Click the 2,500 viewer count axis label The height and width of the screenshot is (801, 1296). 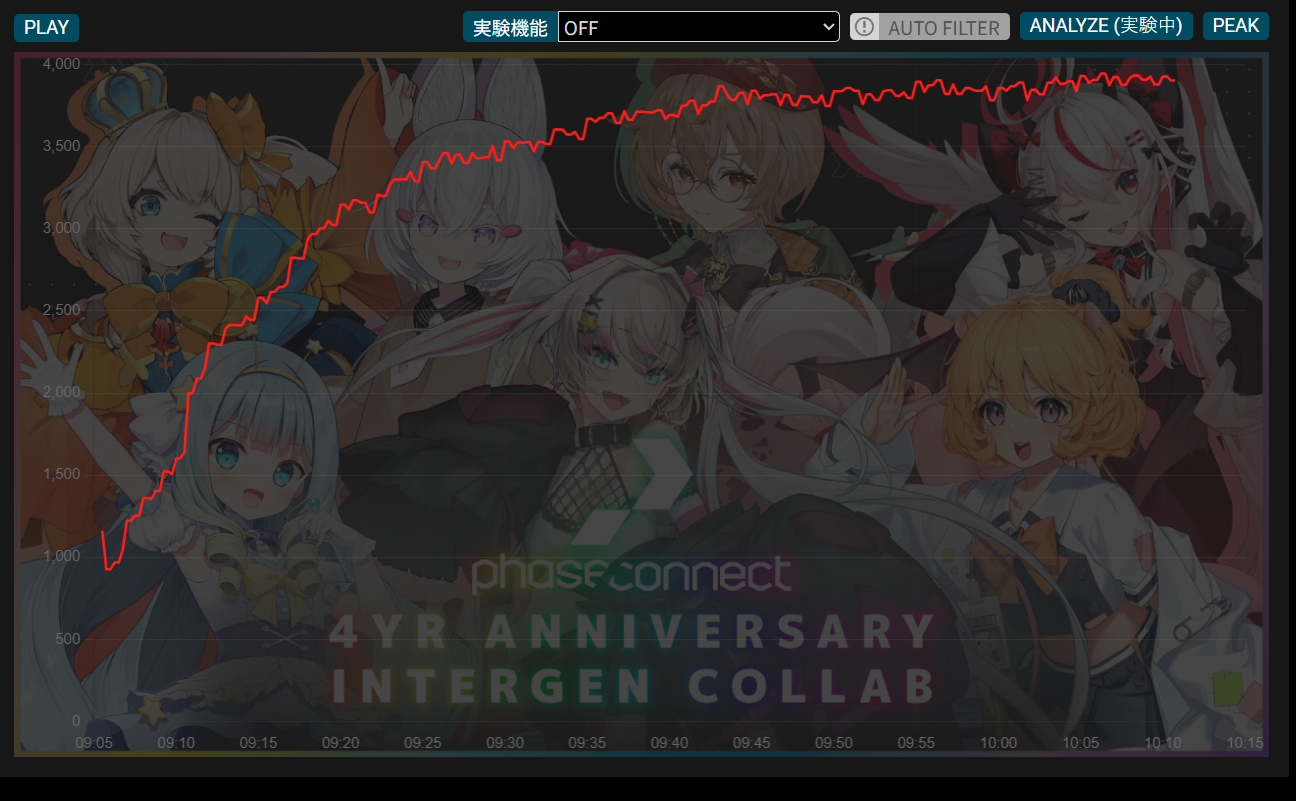point(61,310)
